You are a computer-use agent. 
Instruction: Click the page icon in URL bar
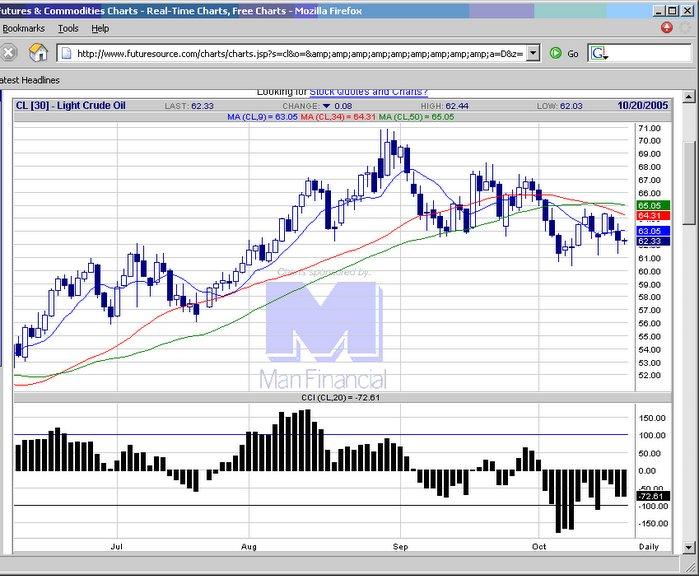point(66,53)
